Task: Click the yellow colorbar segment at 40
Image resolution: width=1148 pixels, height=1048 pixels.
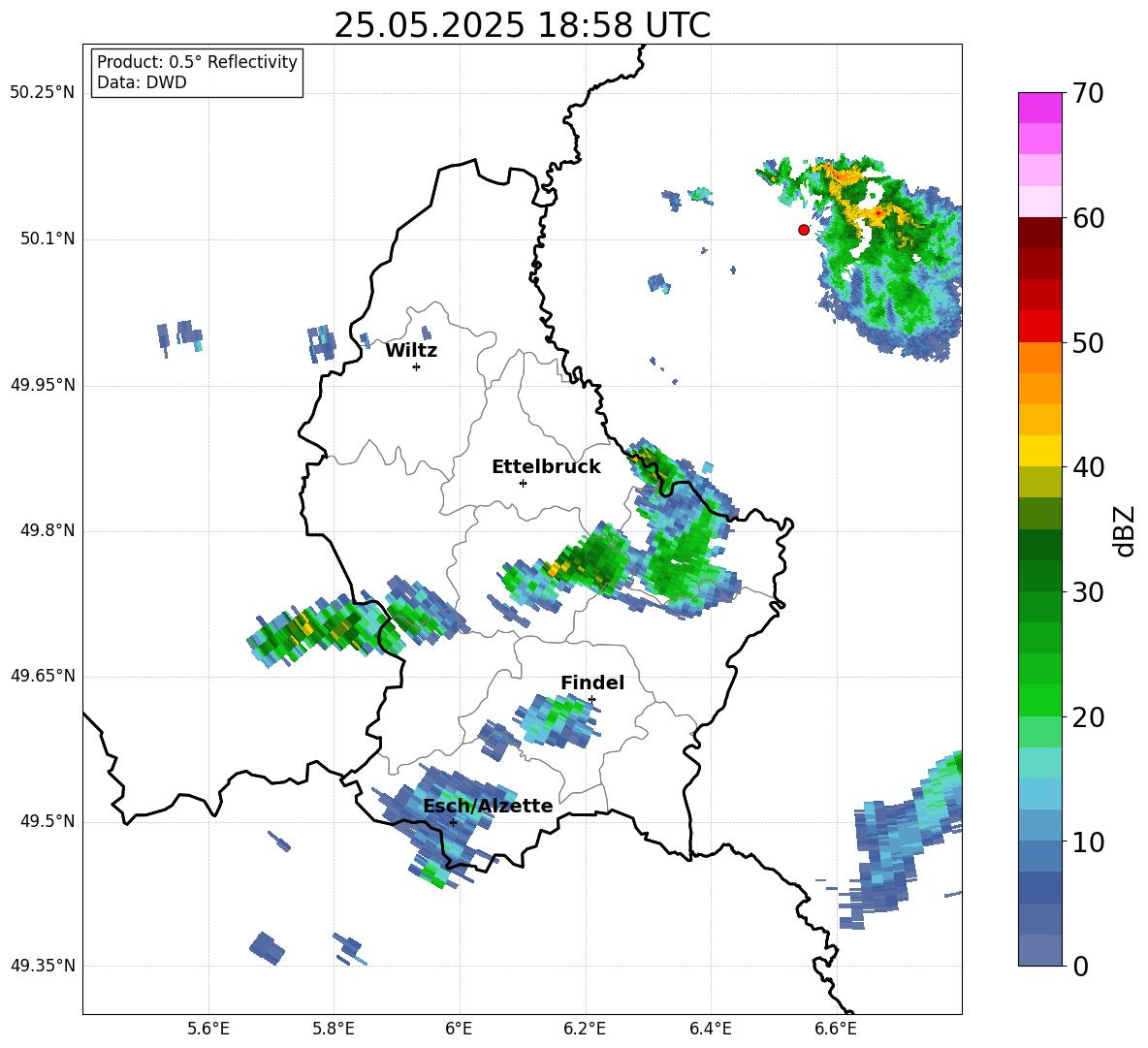Action: point(1039,451)
